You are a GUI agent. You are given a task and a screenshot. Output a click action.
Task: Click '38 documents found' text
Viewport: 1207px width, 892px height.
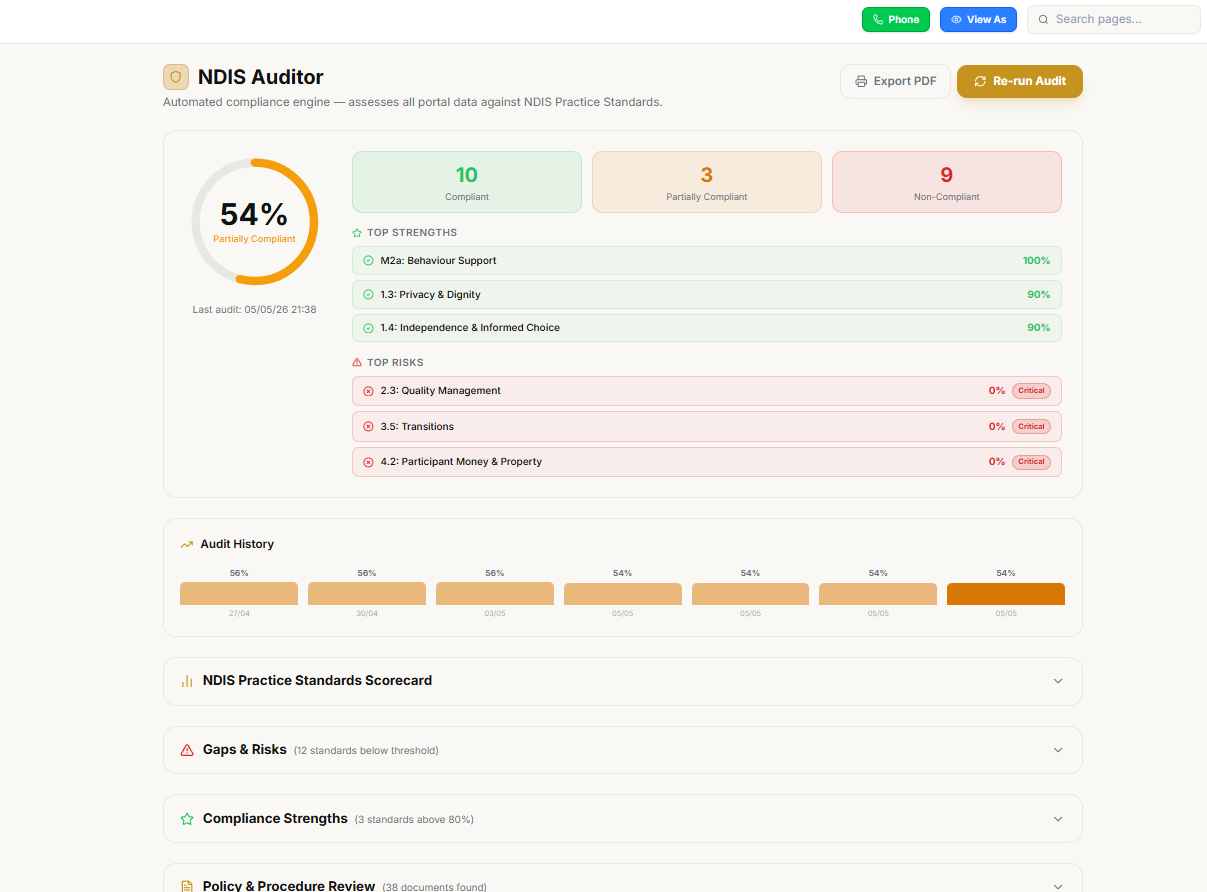coord(434,887)
